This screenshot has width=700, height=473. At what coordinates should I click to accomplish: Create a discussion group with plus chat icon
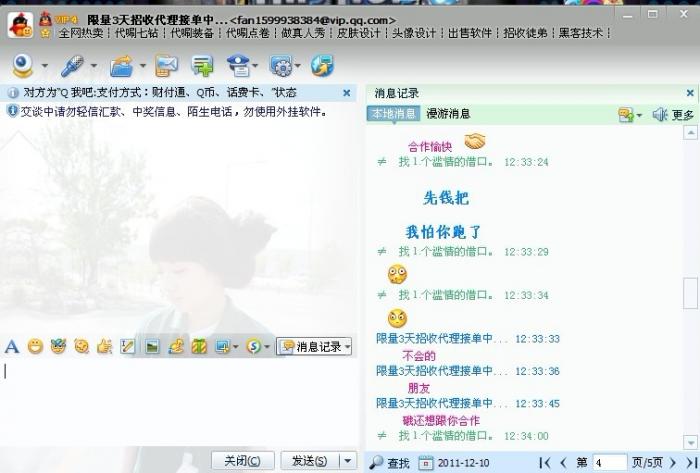(x=202, y=66)
